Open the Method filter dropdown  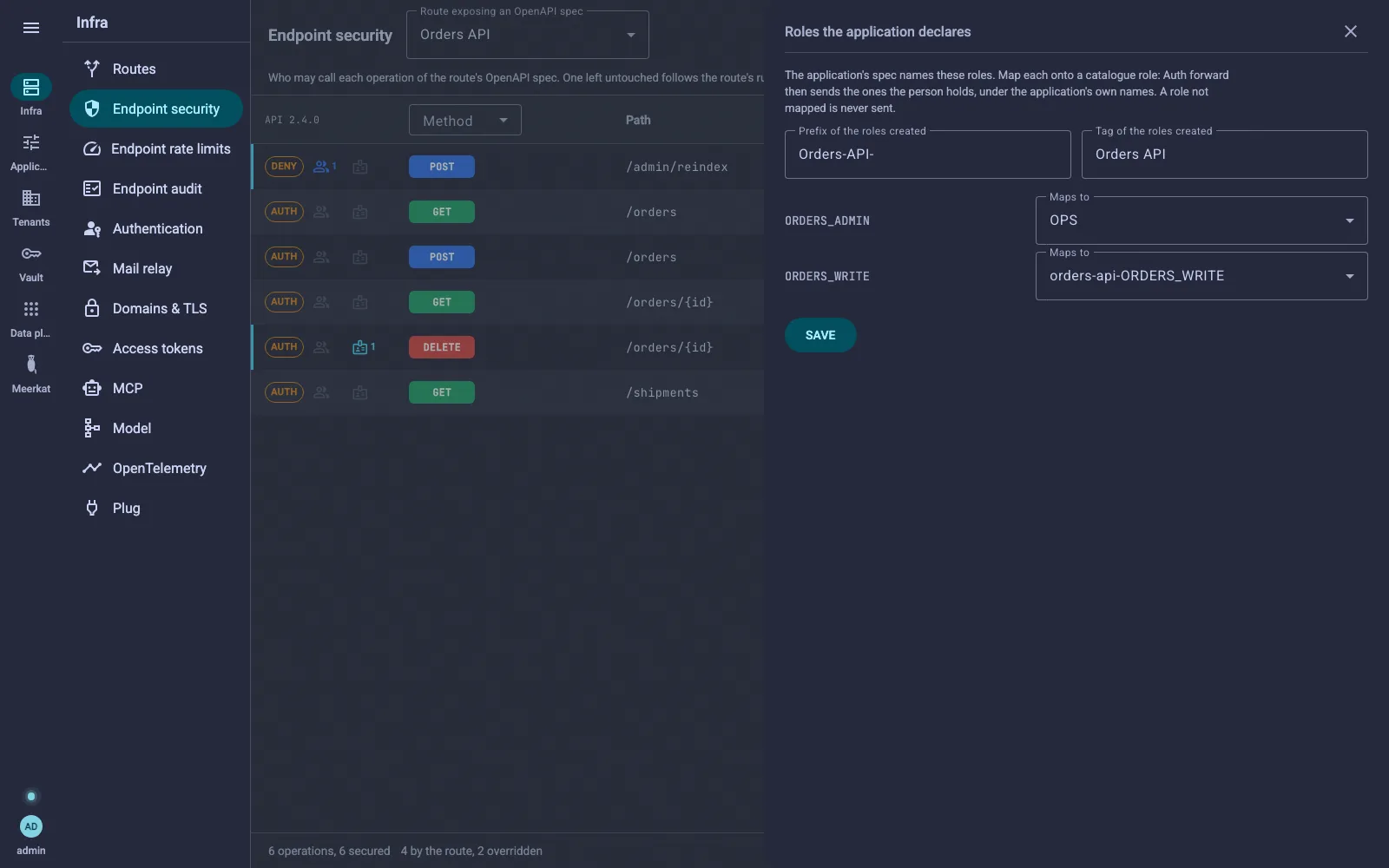pyautogui.click(x=465, y=121)
